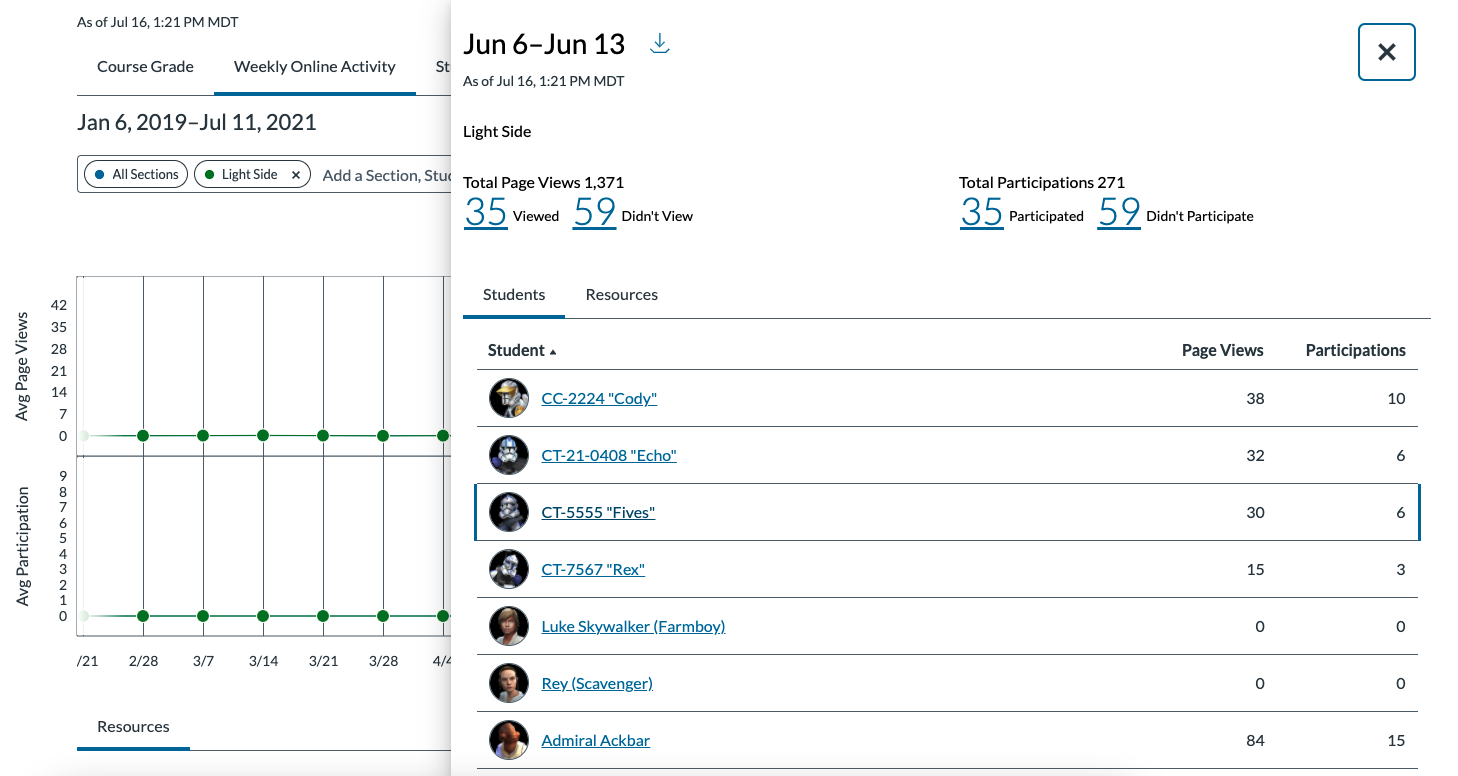Open Admiral Ackbar's avatar thumbnail
This screenshot has width=1458, height=776.
509,740
